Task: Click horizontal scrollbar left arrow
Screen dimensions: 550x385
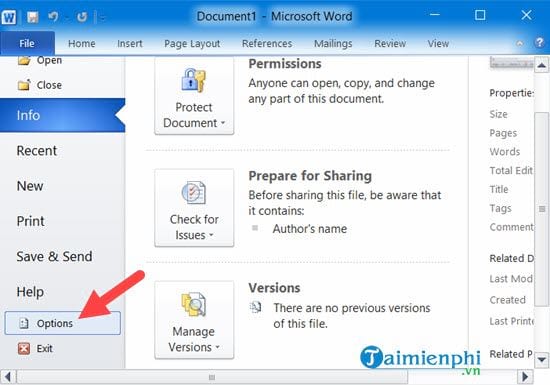Action: pyautogui.click(x=8, y=377)
